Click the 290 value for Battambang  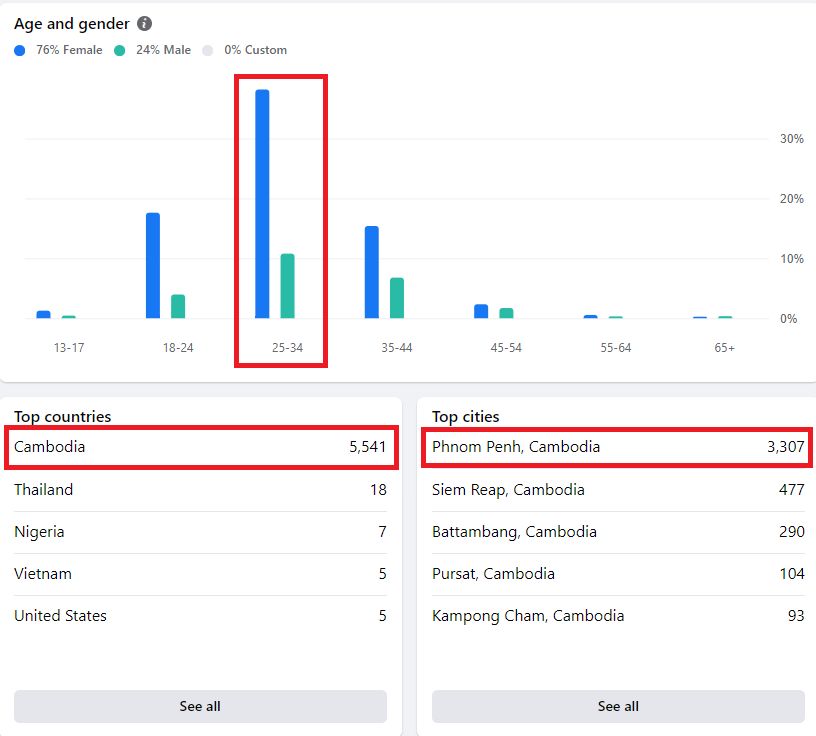click(x=792, y=531)
